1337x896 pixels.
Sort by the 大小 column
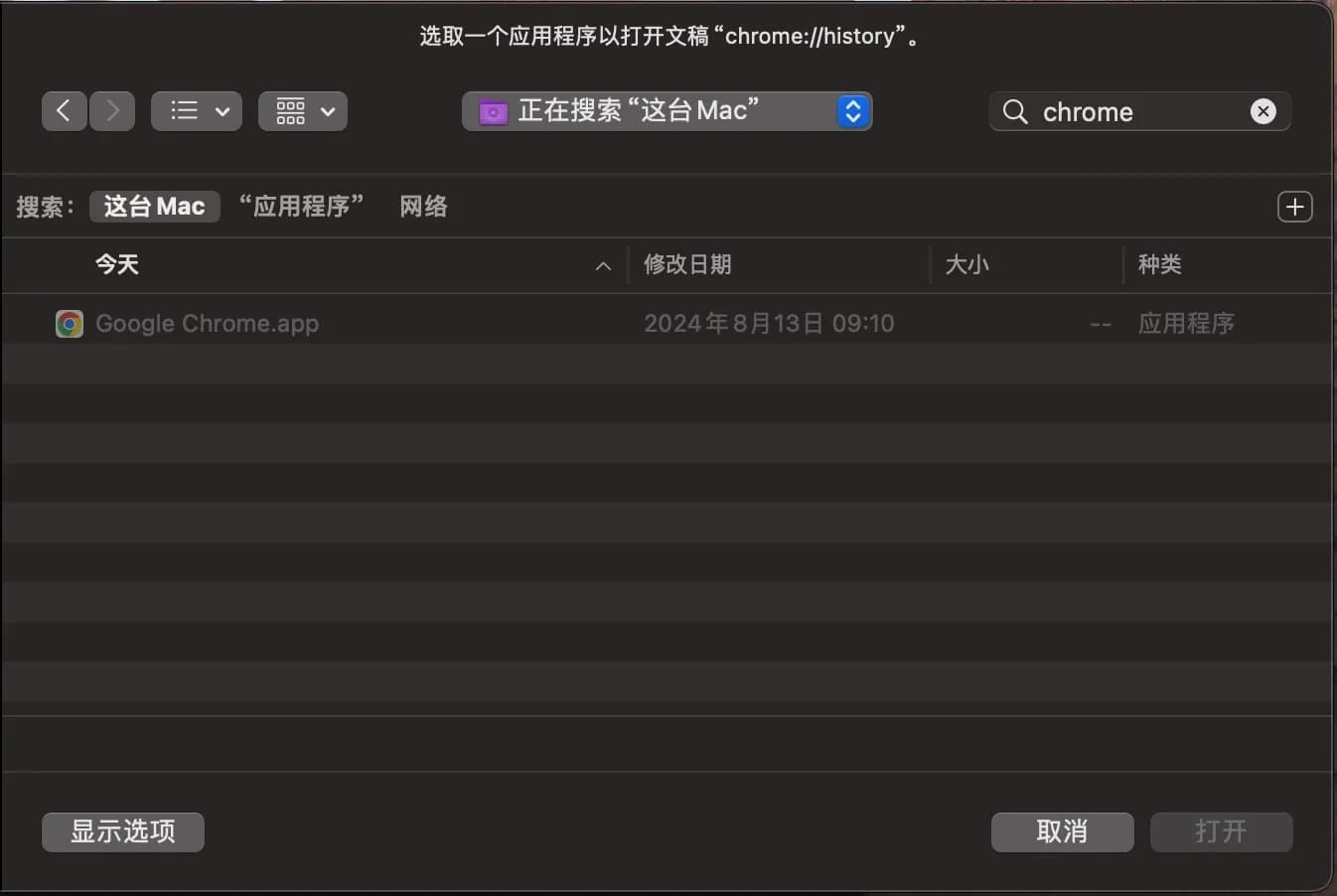(967, 264)
